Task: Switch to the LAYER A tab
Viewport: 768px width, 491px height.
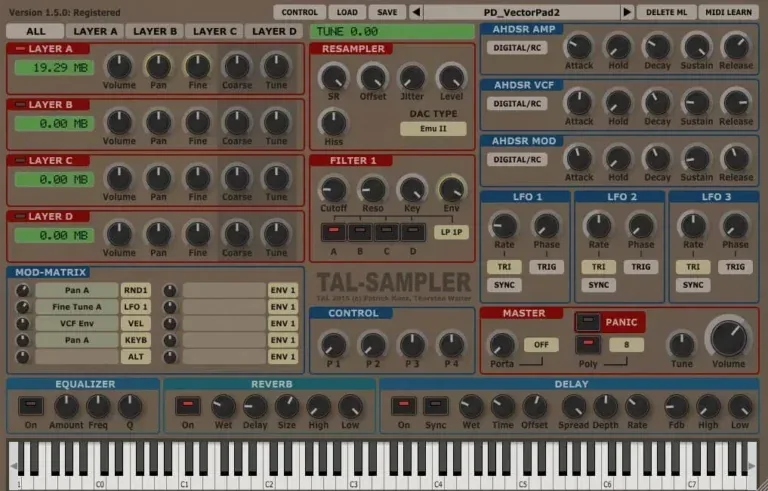Action: coord(95,31)
